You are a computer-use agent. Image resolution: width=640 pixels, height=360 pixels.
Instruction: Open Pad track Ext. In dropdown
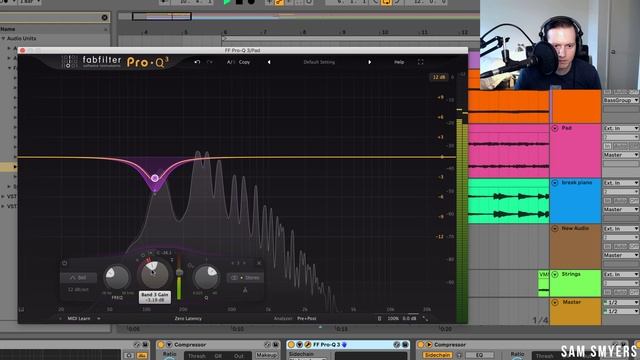(621, 128)
